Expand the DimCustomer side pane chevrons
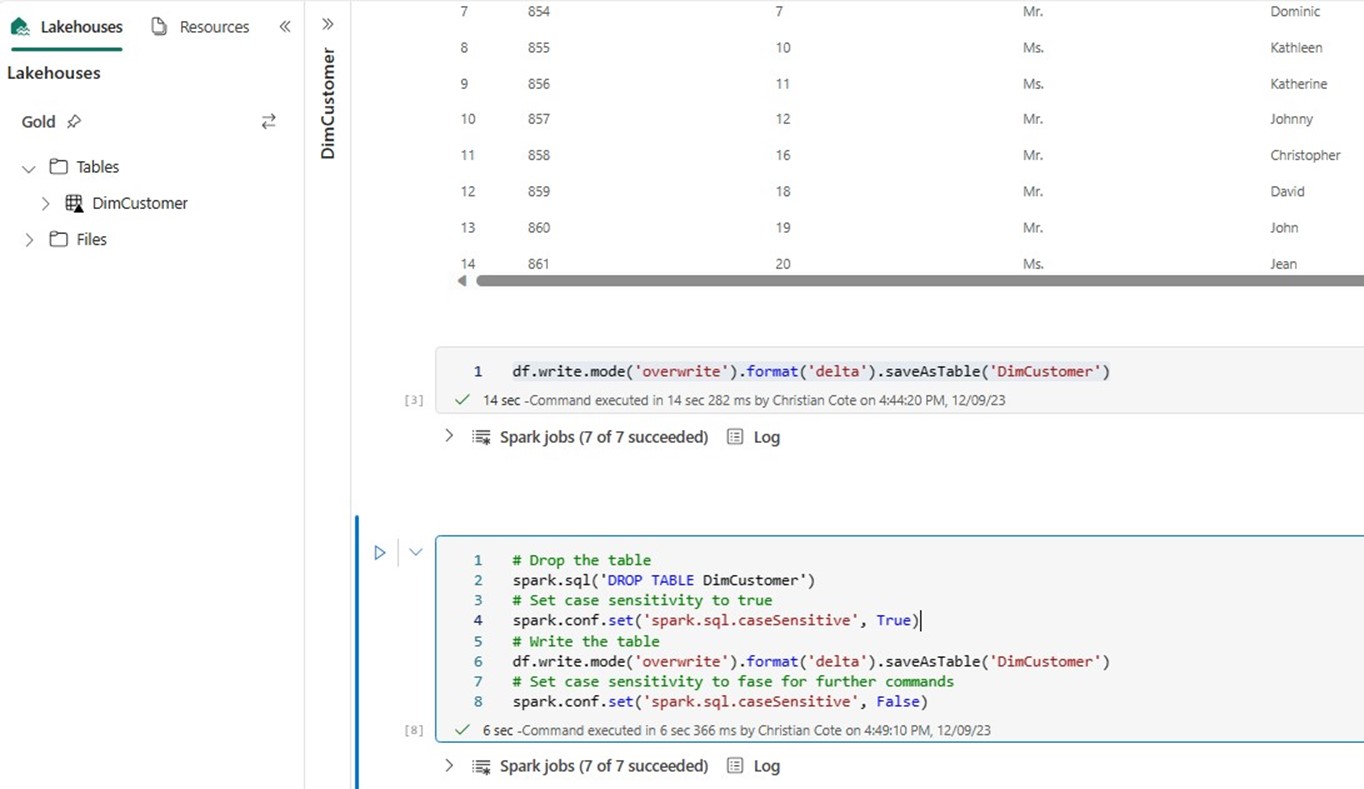Viewport: 1364px width, 789px height. [x=328, y=24]
